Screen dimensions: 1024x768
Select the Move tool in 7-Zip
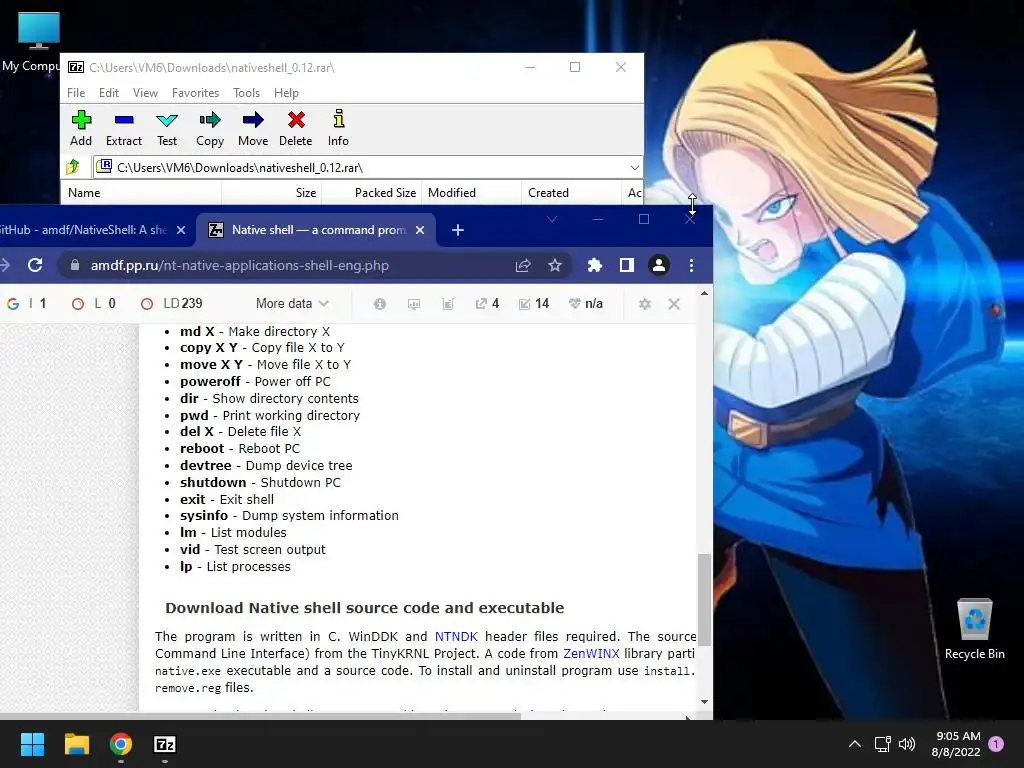tap(253, 128)
